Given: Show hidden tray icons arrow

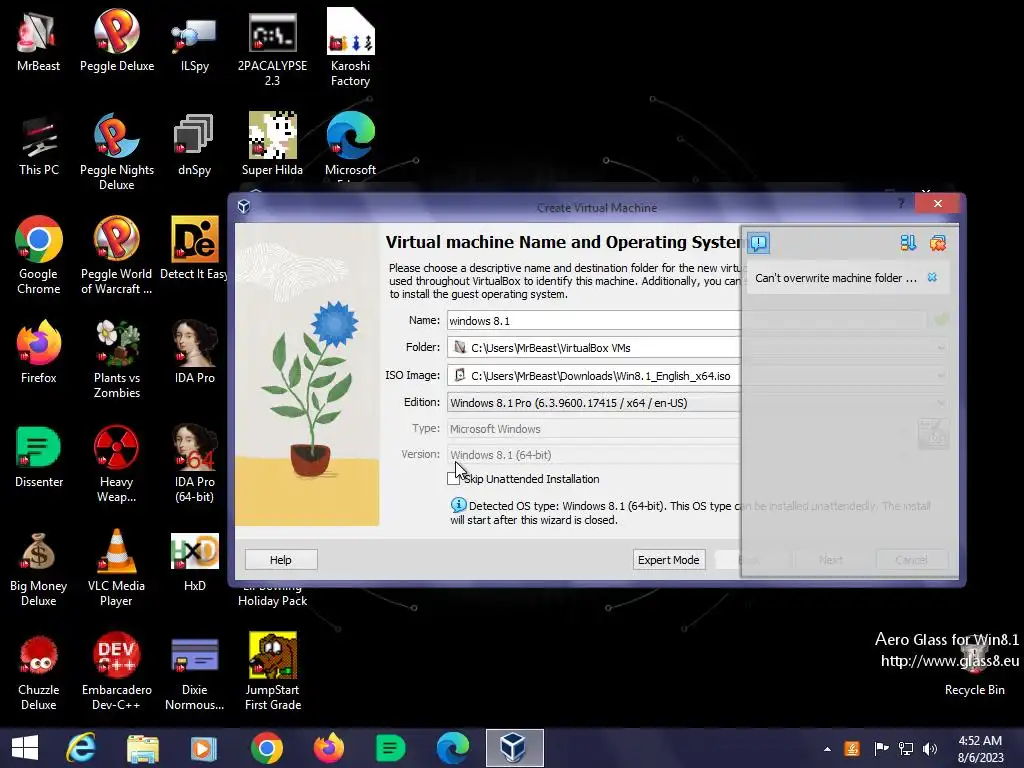Looking at the screenshot, I should [827, 749].
